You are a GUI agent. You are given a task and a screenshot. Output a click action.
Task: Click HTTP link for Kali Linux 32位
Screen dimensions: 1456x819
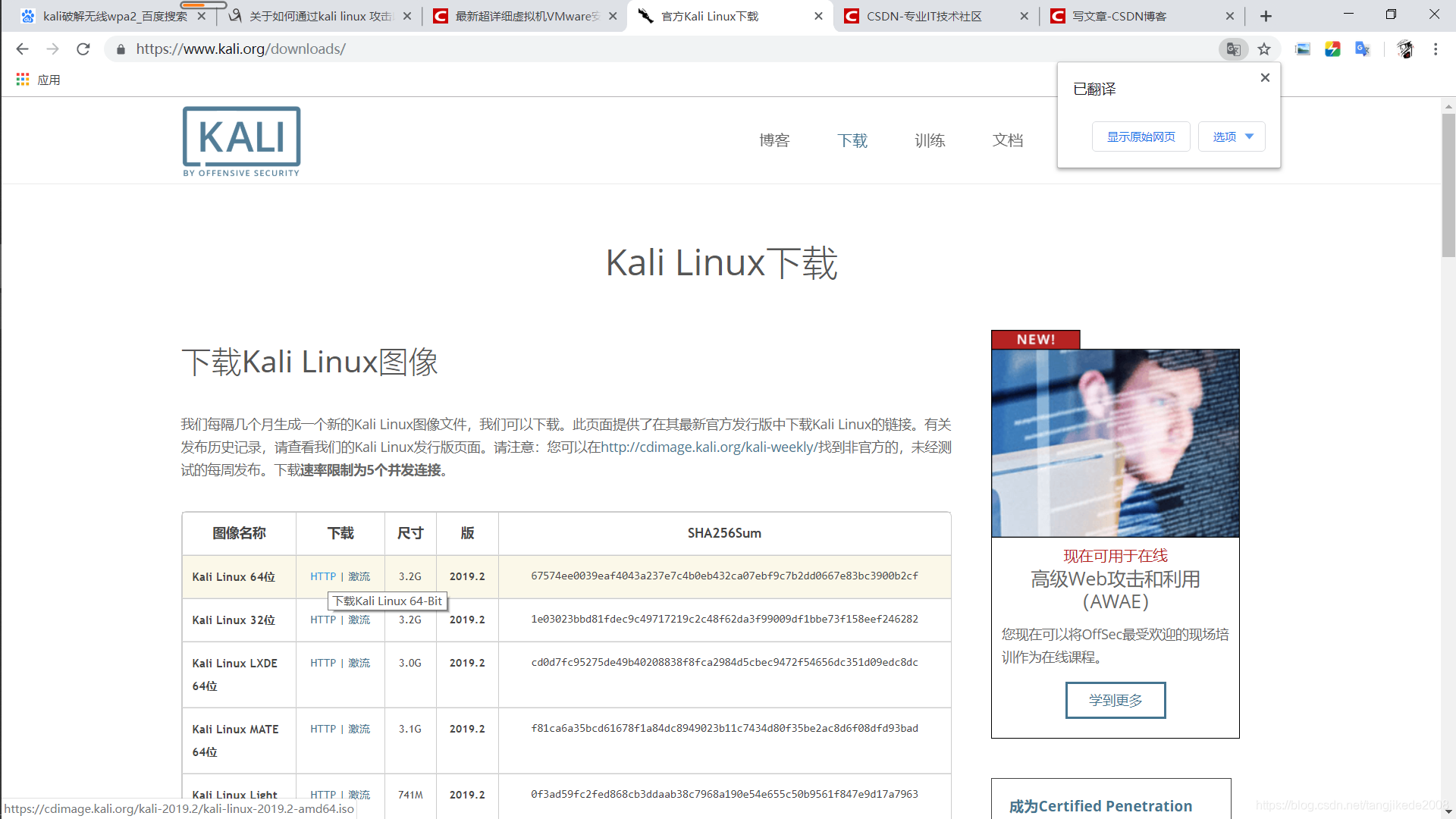323,620
